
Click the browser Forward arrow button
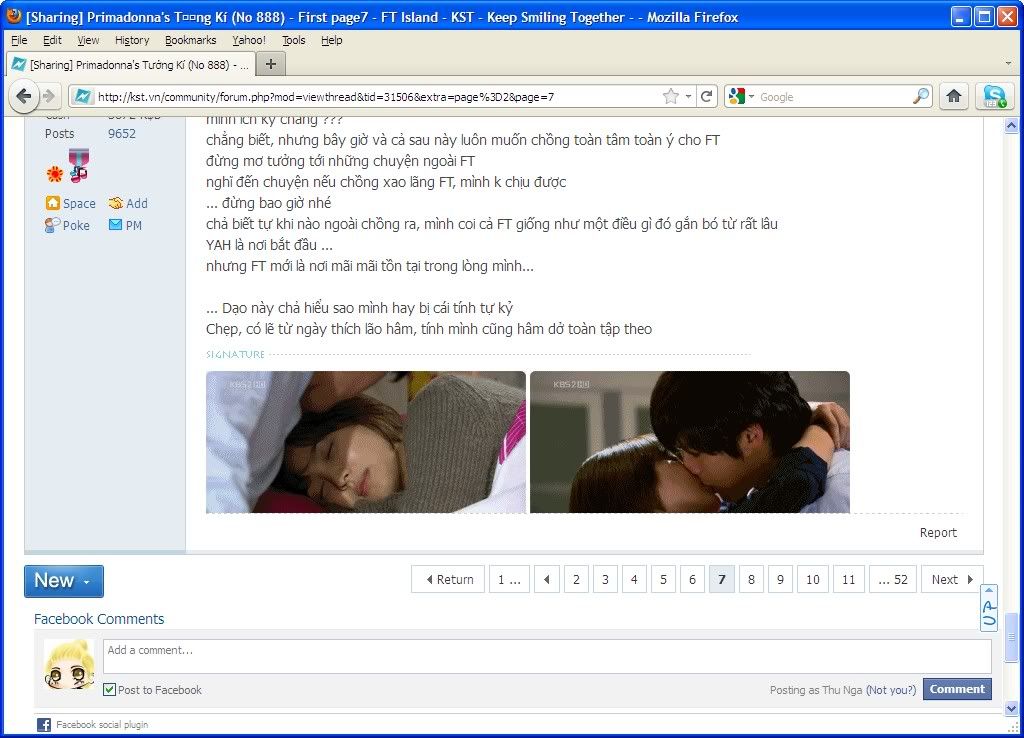point(50,97)
